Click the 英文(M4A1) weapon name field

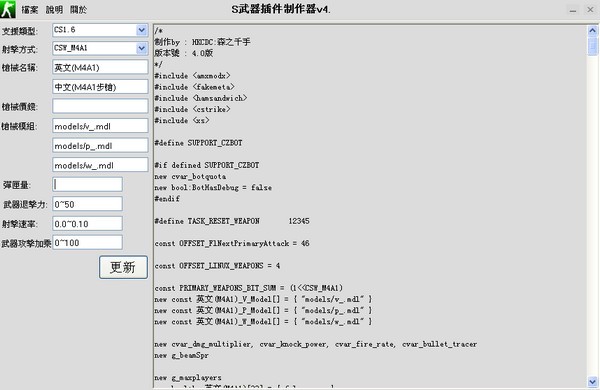coord(100,67)
